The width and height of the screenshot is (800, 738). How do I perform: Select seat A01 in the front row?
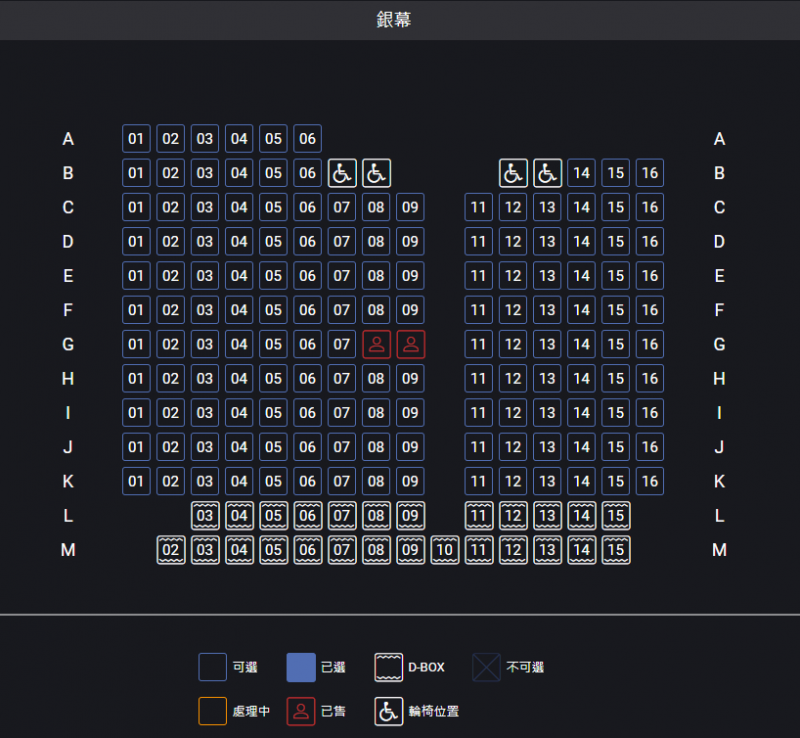136,138
